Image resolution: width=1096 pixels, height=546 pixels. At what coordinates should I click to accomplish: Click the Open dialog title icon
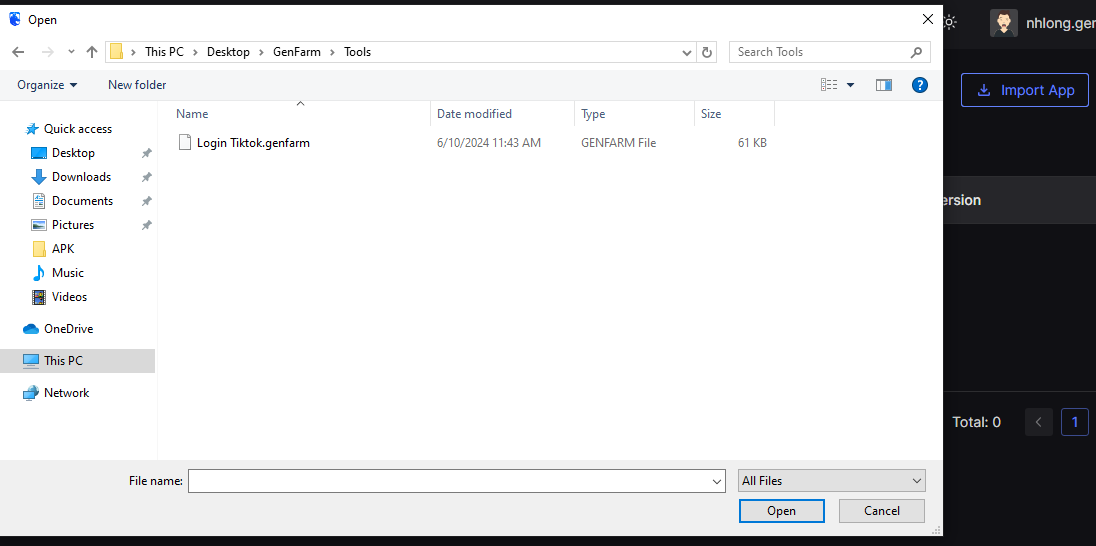(x=15, y=20)
